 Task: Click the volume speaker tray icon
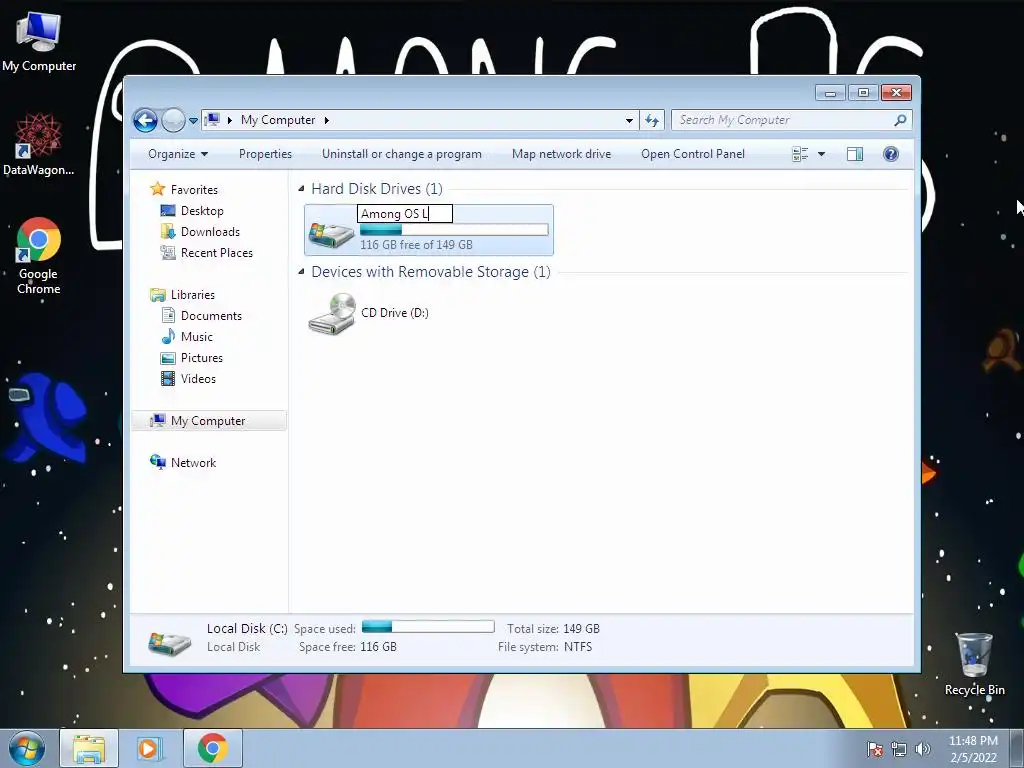[x=922, y=749]
